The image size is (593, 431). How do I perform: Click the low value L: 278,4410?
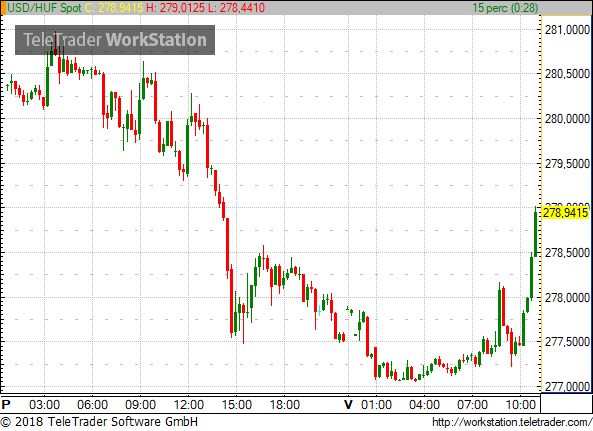236,8
